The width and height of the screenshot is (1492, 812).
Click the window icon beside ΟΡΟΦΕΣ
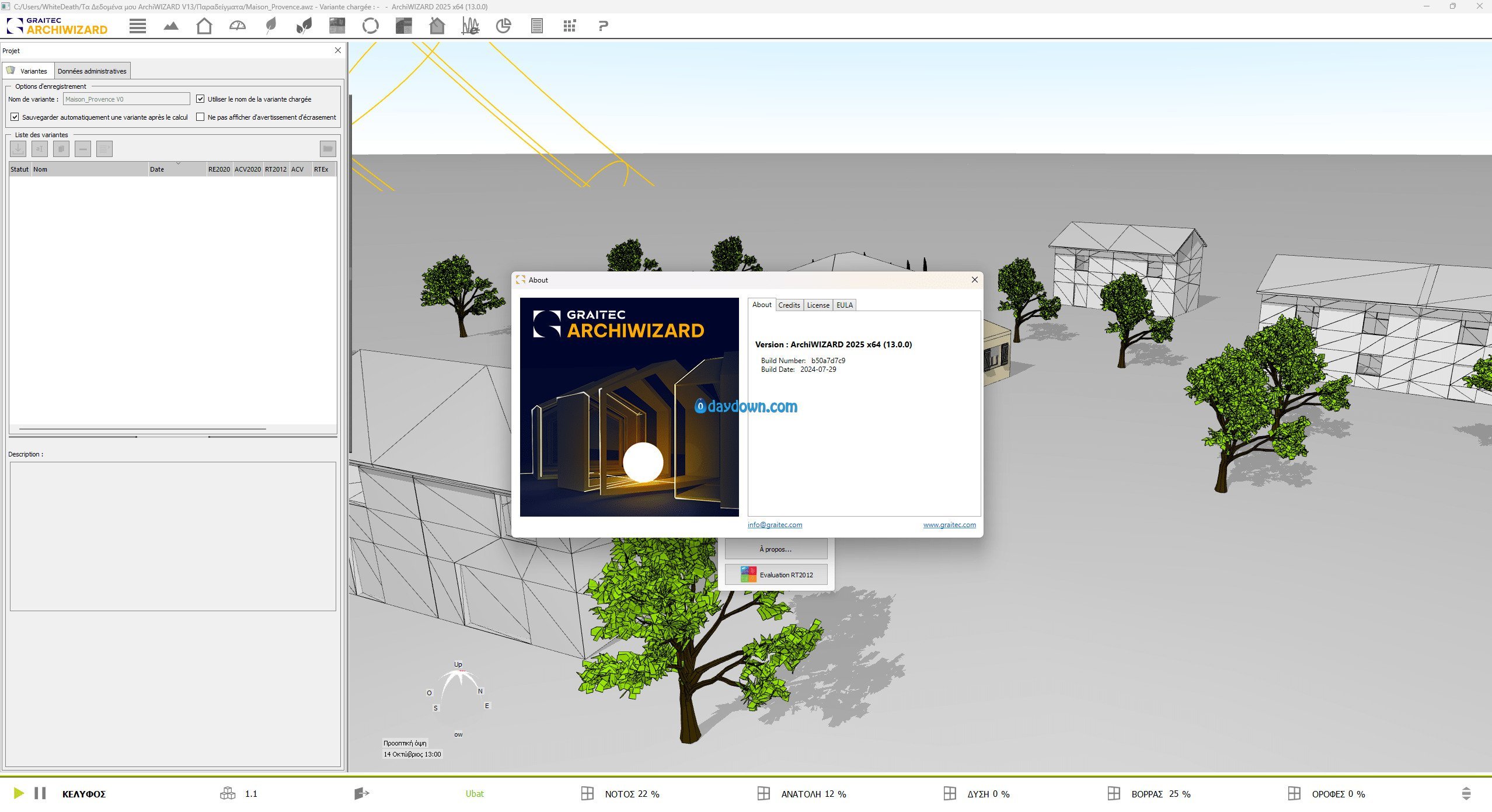click(1294, 793)
